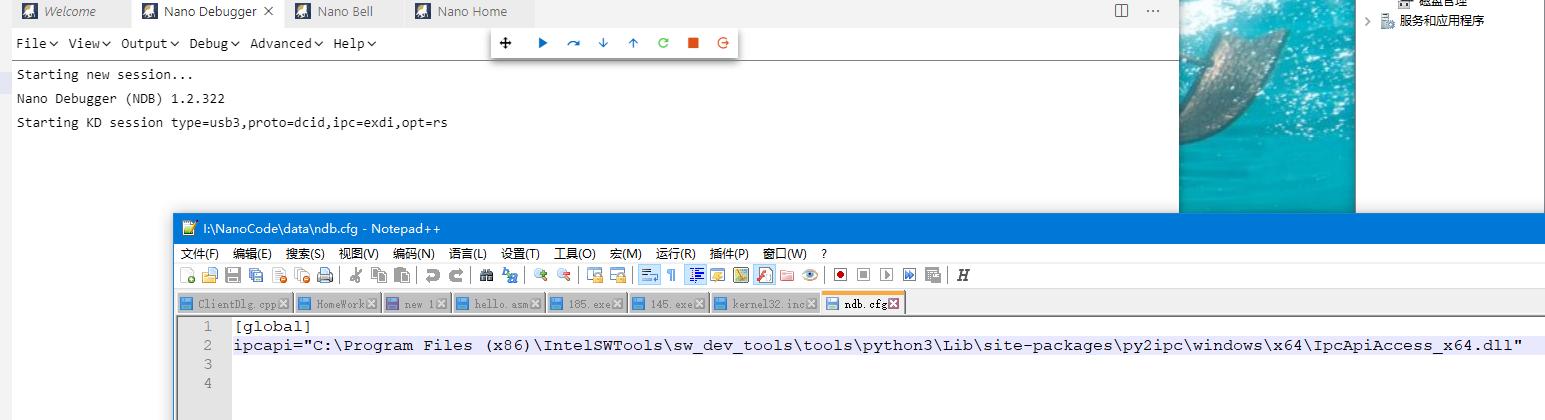1545x420 pixels.
Task: Click Notepad++ Zoom In icon
Action: 540,275
